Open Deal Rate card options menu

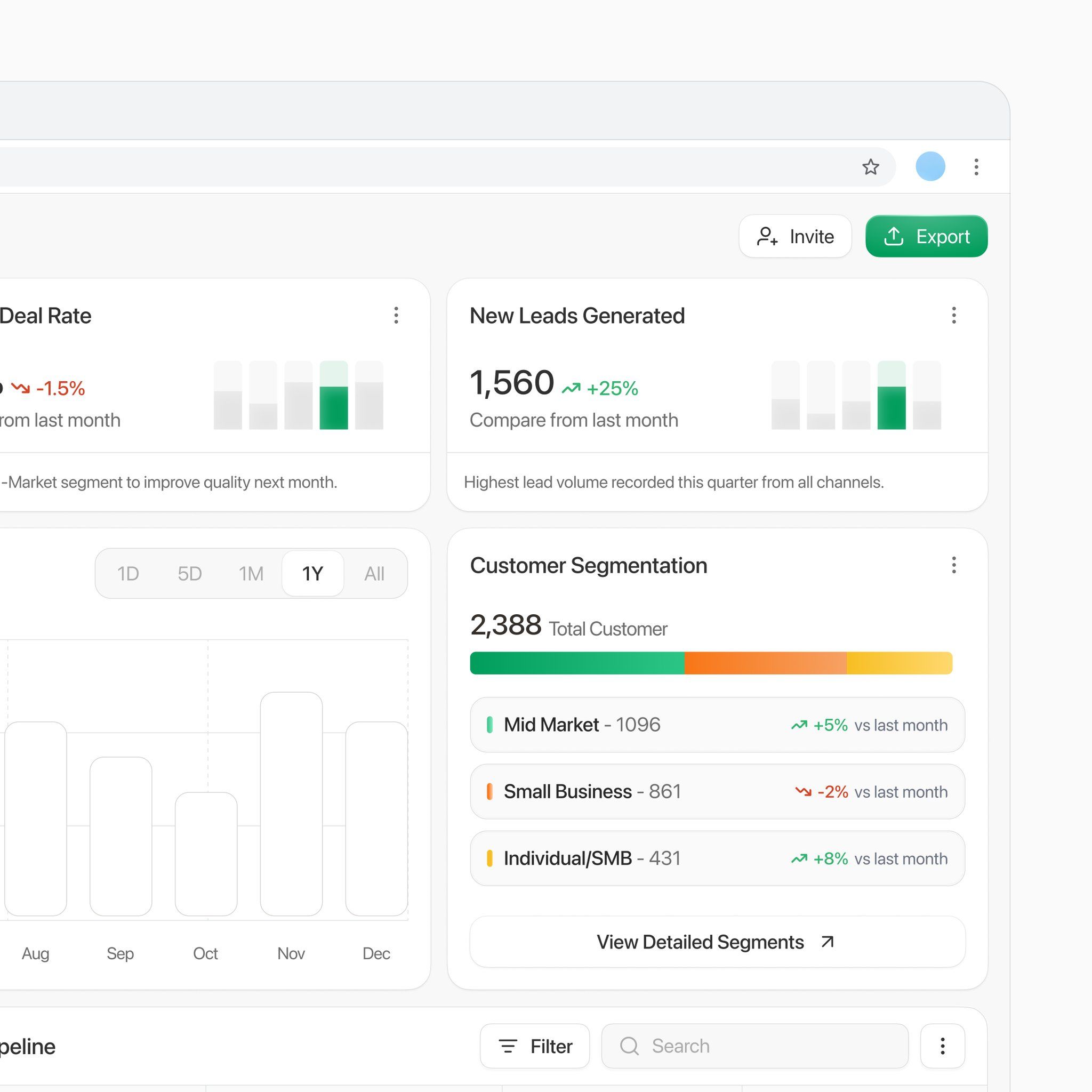coord(396,316)
